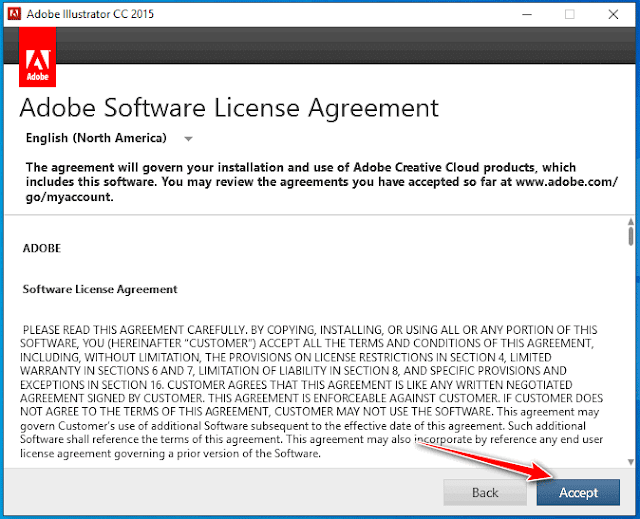Click the Back button
This screenshot has height=519, width=640.
485,492
